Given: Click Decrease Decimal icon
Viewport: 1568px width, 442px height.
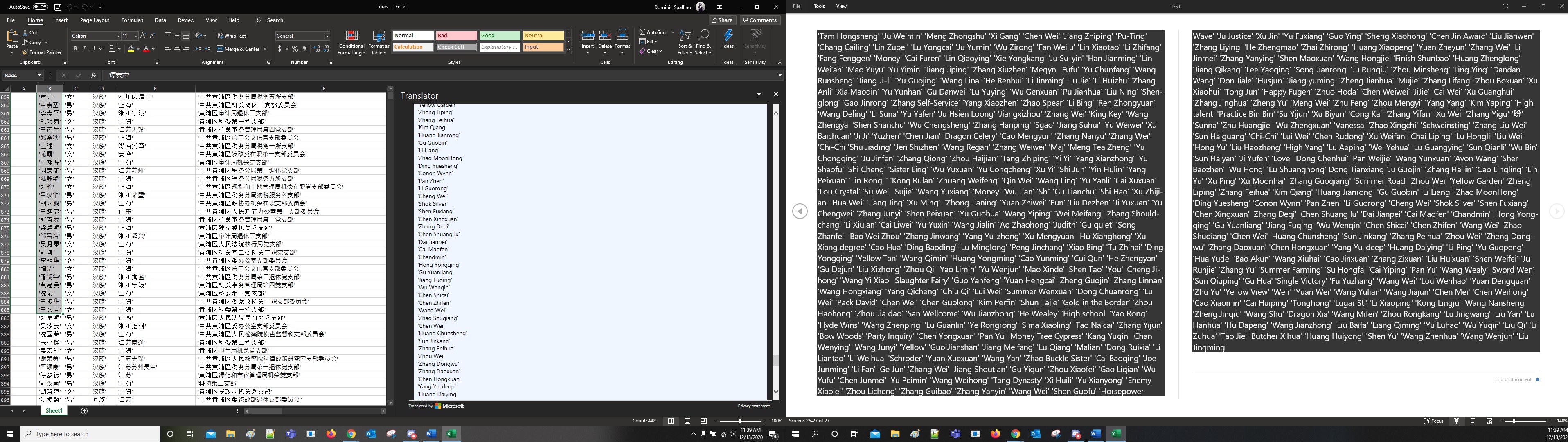Looking at the screenshot, I should pos(326,49).
